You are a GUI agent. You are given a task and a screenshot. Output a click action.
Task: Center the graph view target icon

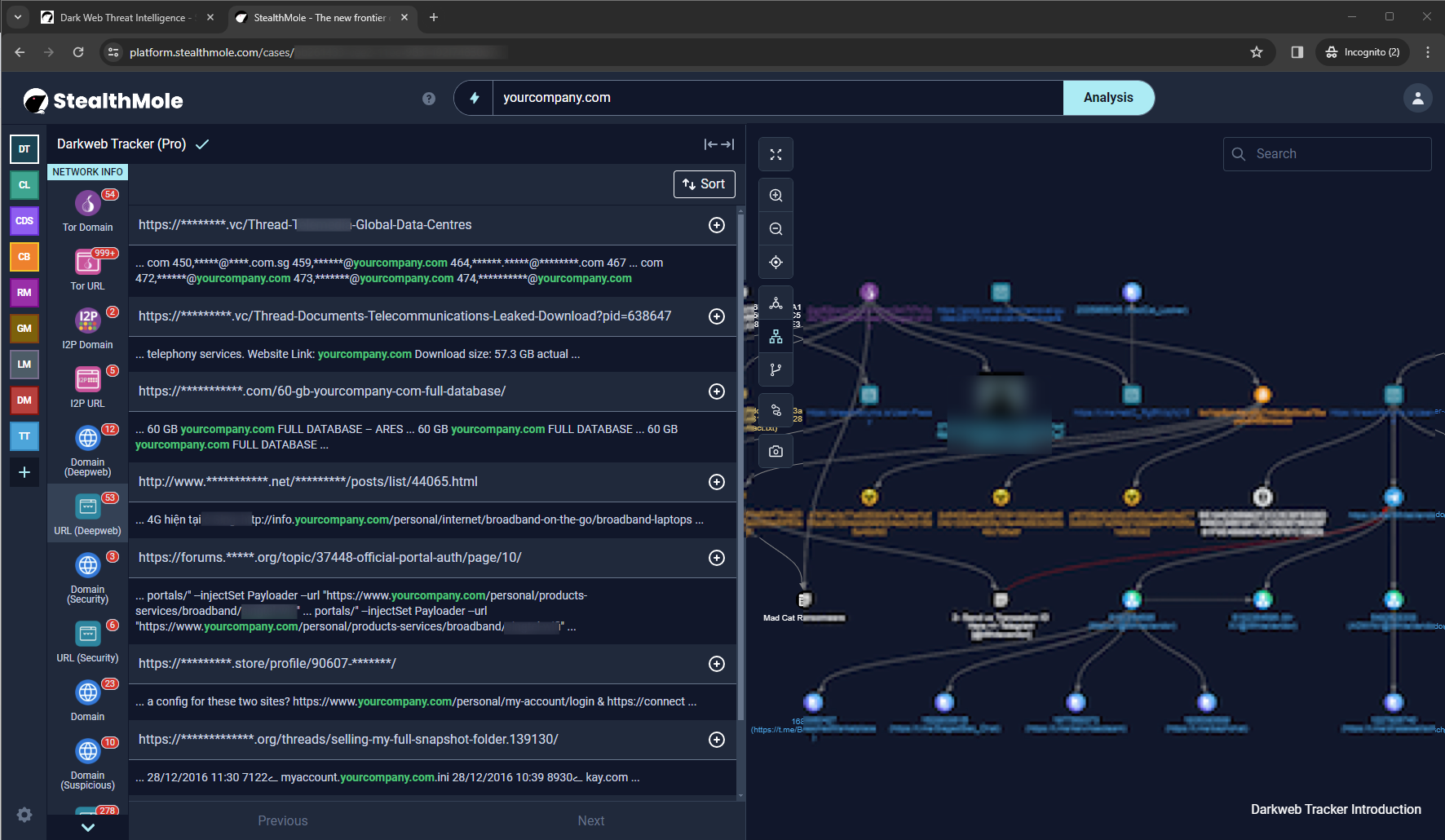[x=776, y=263]
